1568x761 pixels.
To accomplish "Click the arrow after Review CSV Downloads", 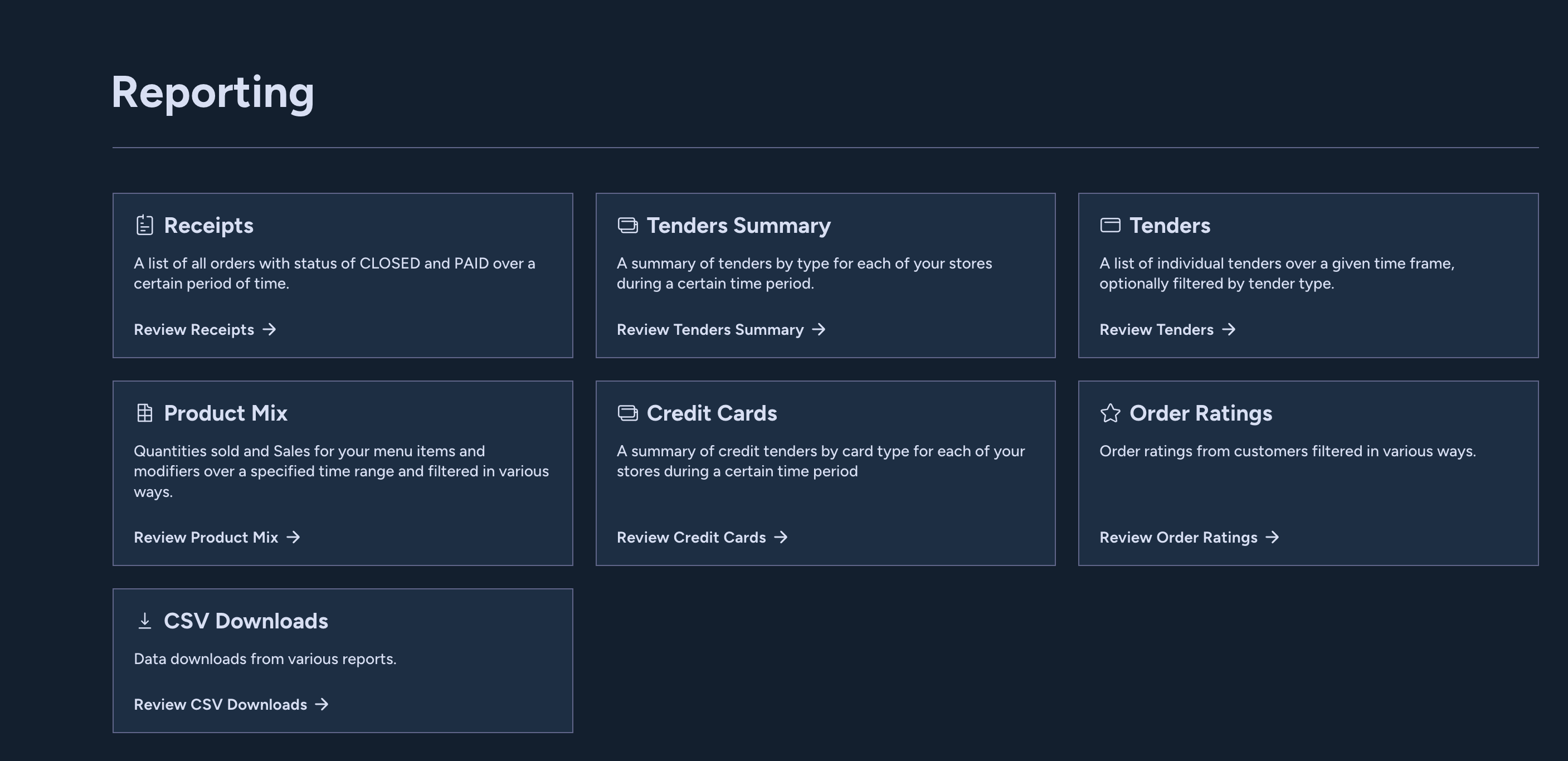I will tap(322, 704).
